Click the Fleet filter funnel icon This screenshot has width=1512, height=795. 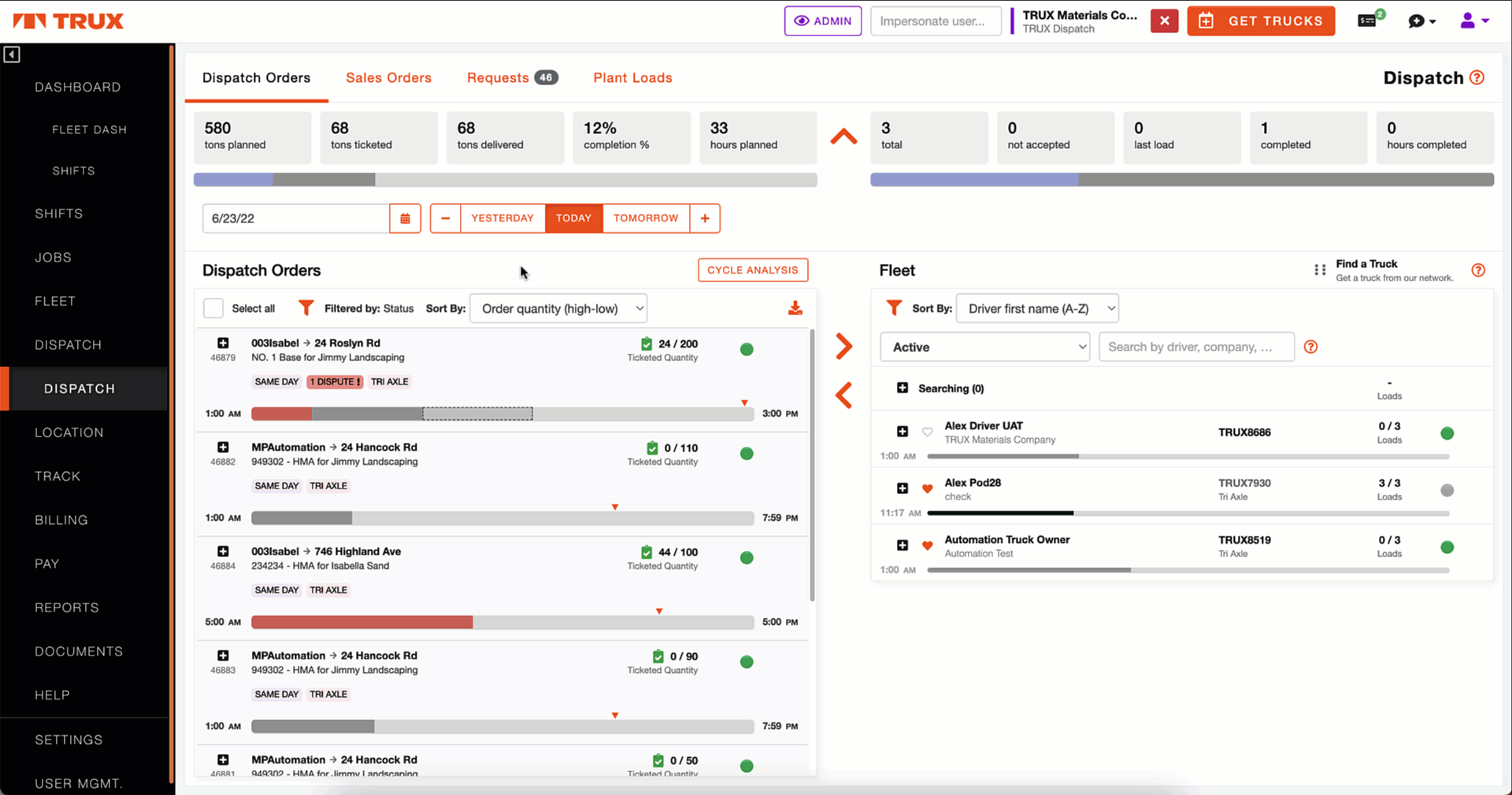click(894, 308)
